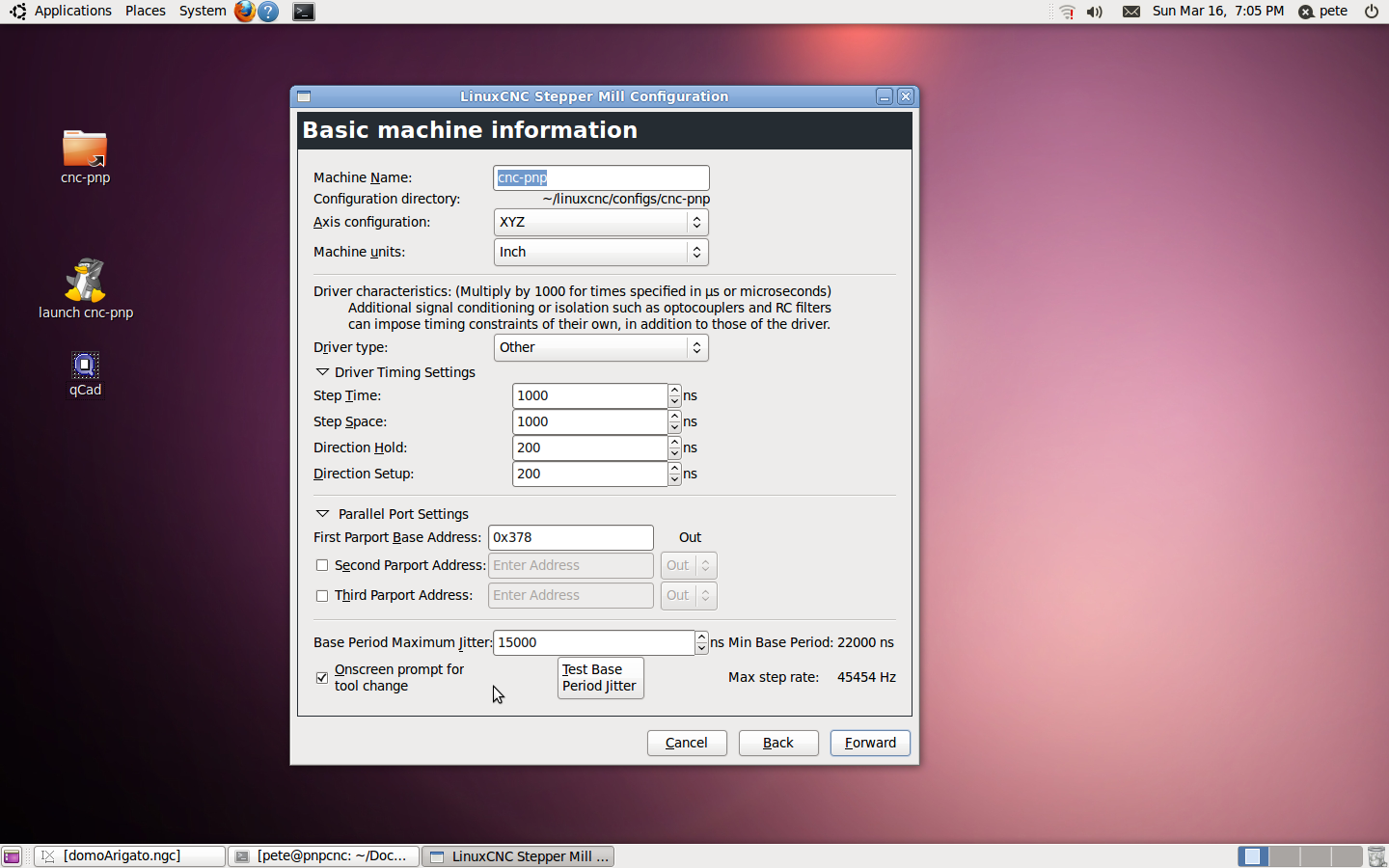Screen dimensions: 1389x868
Task: Increase Step Time with up arrow
Action: point(674,391)
